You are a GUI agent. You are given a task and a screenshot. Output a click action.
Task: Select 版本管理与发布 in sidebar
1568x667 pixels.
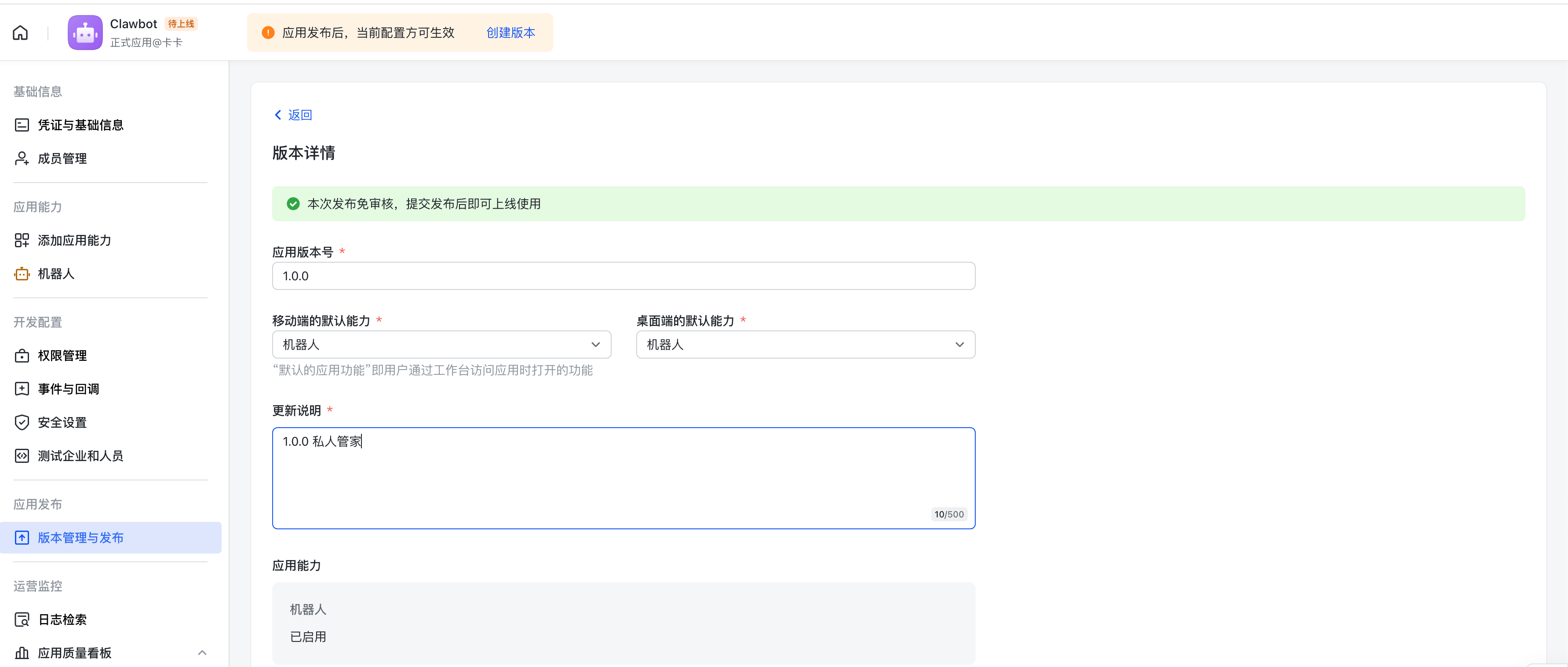pos(80,538)
